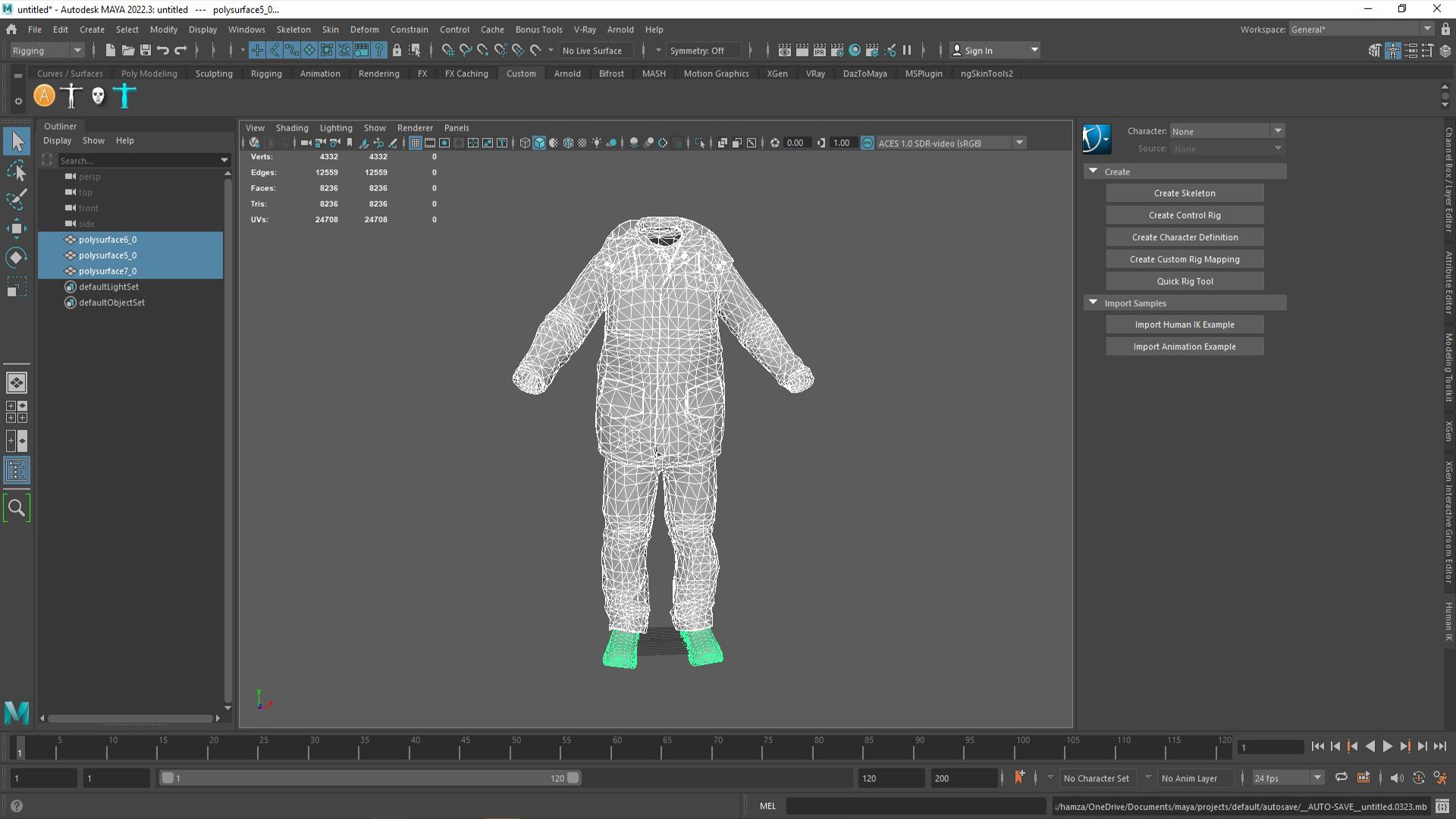
Task: Open the Skeleton menu
Action: tap(293, 30)
